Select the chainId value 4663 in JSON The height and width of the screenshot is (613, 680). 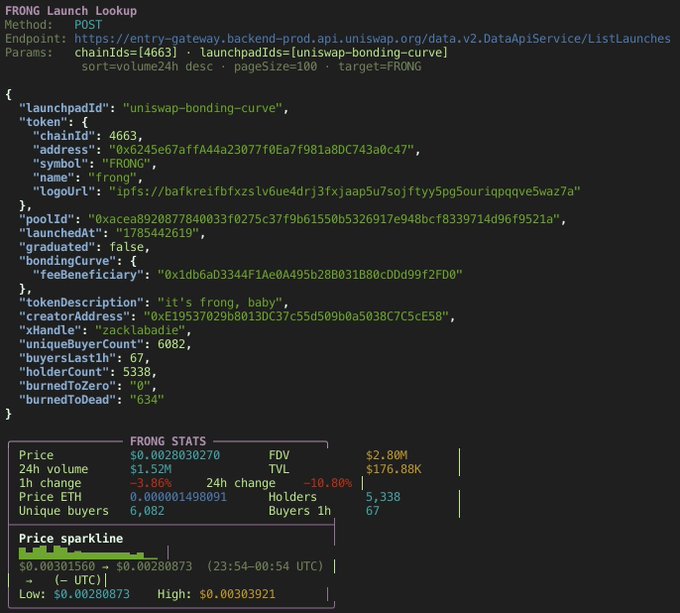point(123,136)
